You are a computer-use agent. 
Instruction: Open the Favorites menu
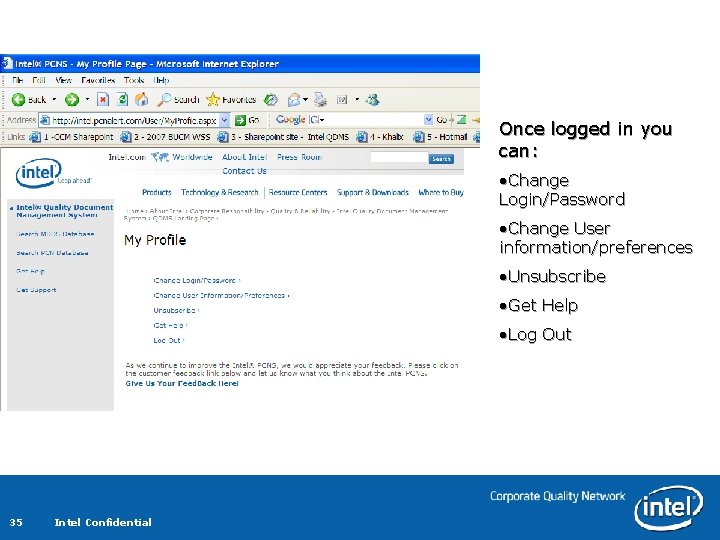(98, 80)
